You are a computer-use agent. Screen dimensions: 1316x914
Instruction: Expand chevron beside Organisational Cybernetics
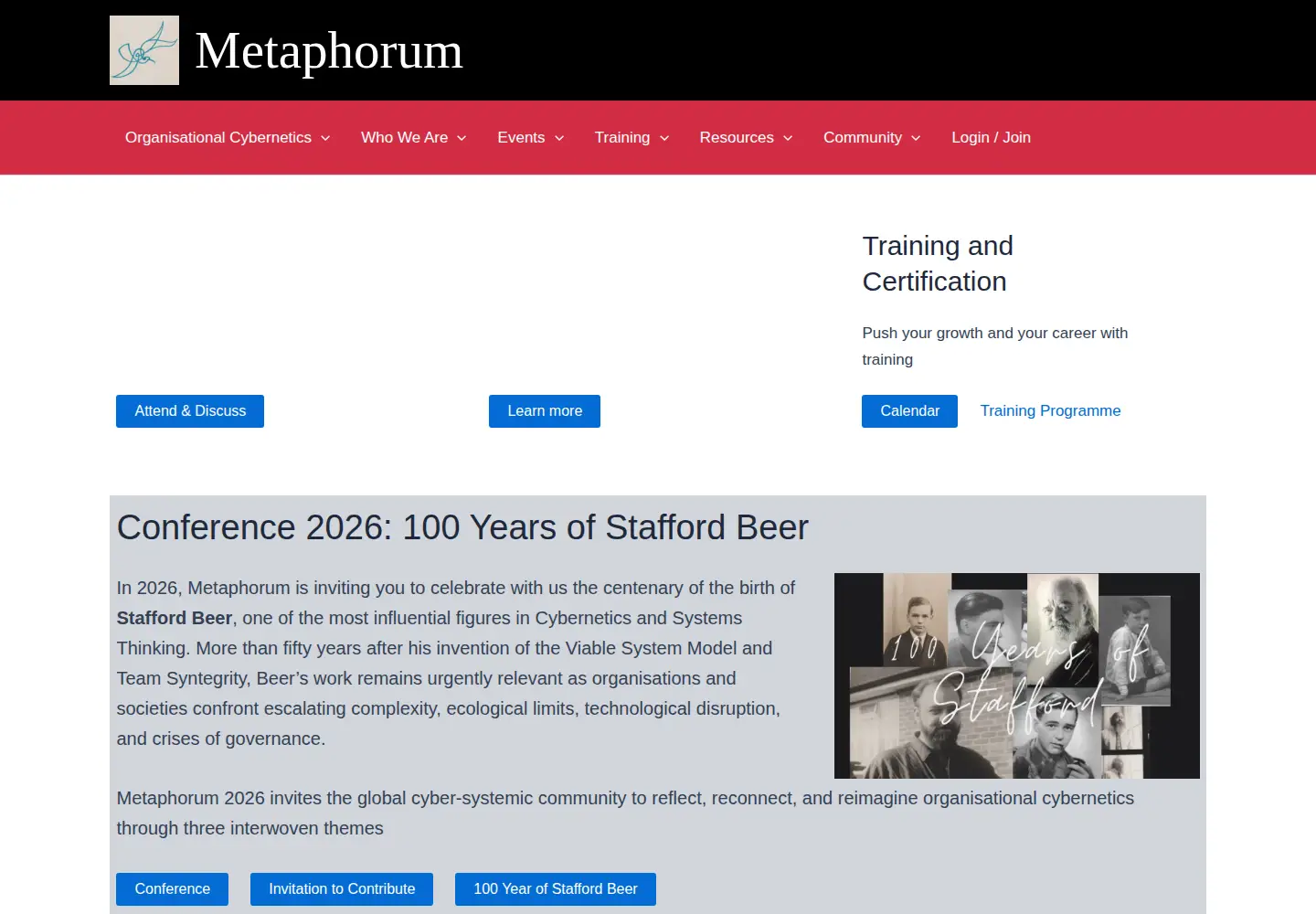325,138
